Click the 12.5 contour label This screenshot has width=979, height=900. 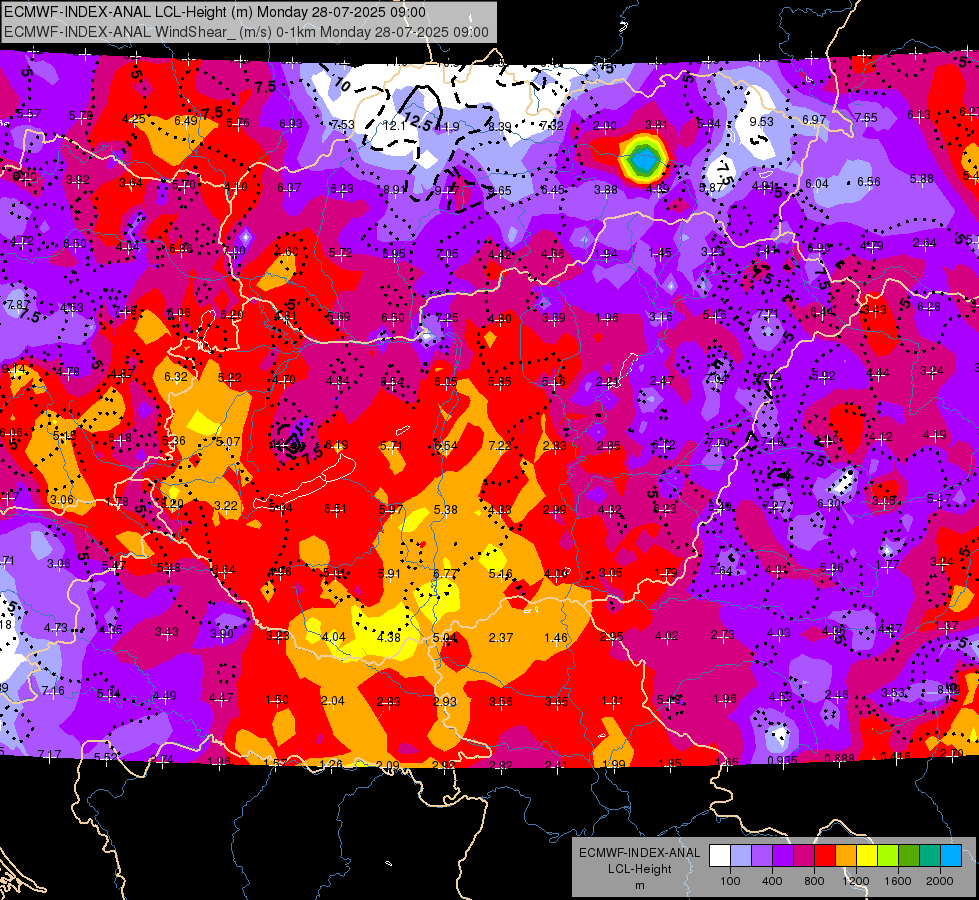coord(417,121)
